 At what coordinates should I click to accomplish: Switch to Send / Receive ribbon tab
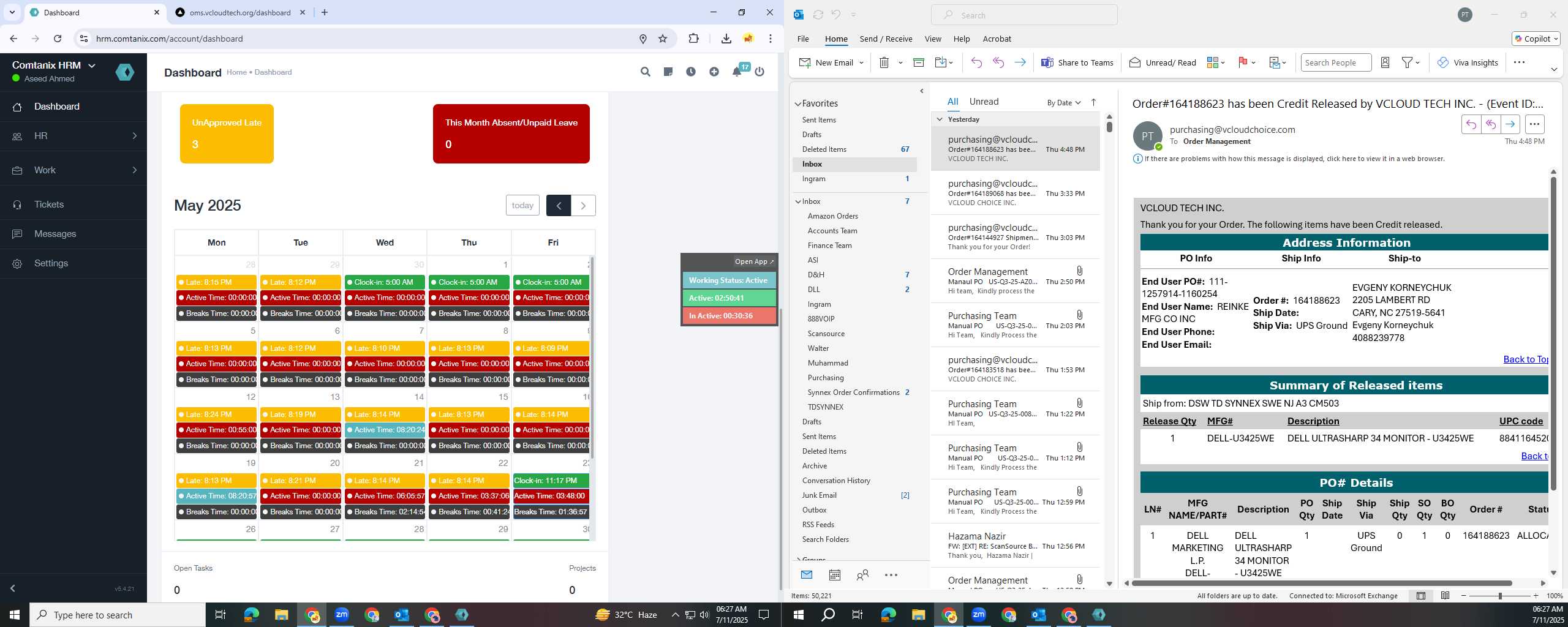coord(886,39)
